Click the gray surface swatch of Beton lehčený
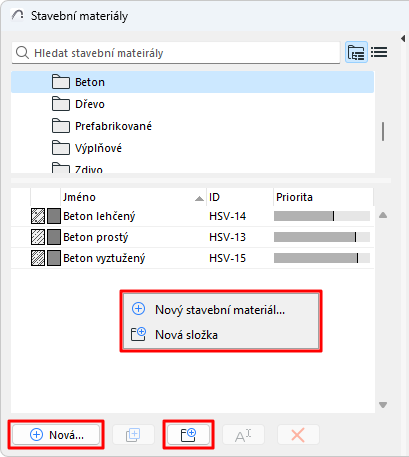The height and width of the screenshot is (457, 409). (54, 216)
